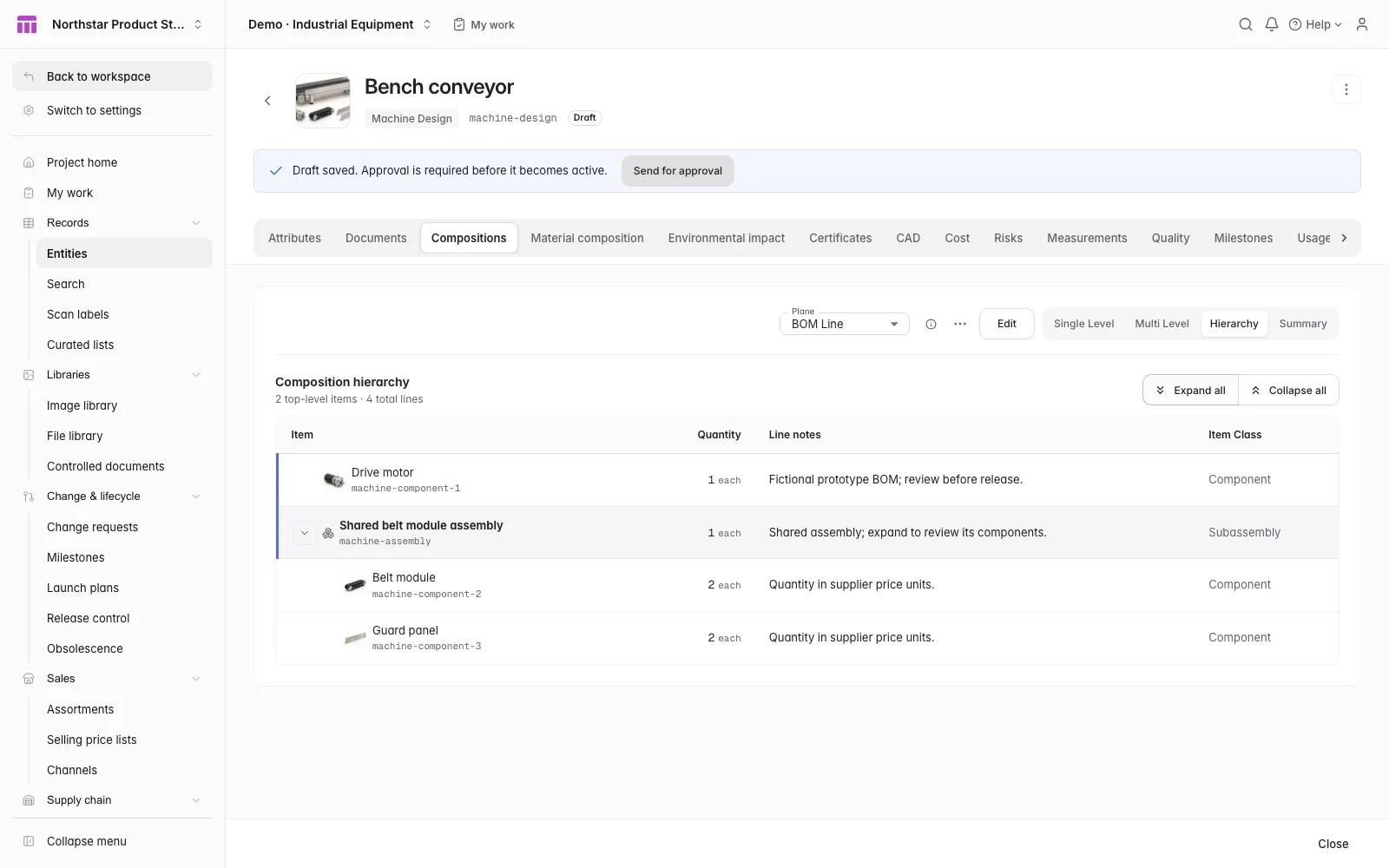Viewport: 1389px width, 868px height.
Task: Click the Edit button
Action: point(1007,324)
